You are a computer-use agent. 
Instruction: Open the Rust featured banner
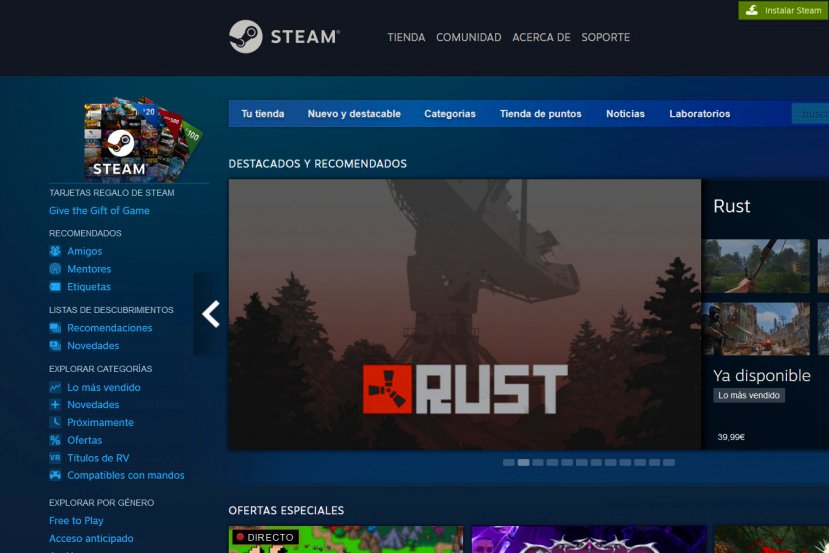point(465,315)
